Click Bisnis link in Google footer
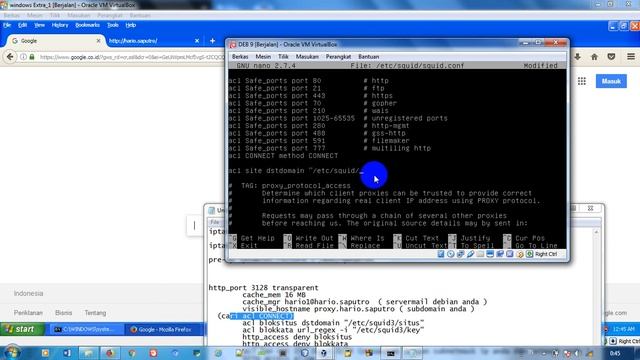 63,313
